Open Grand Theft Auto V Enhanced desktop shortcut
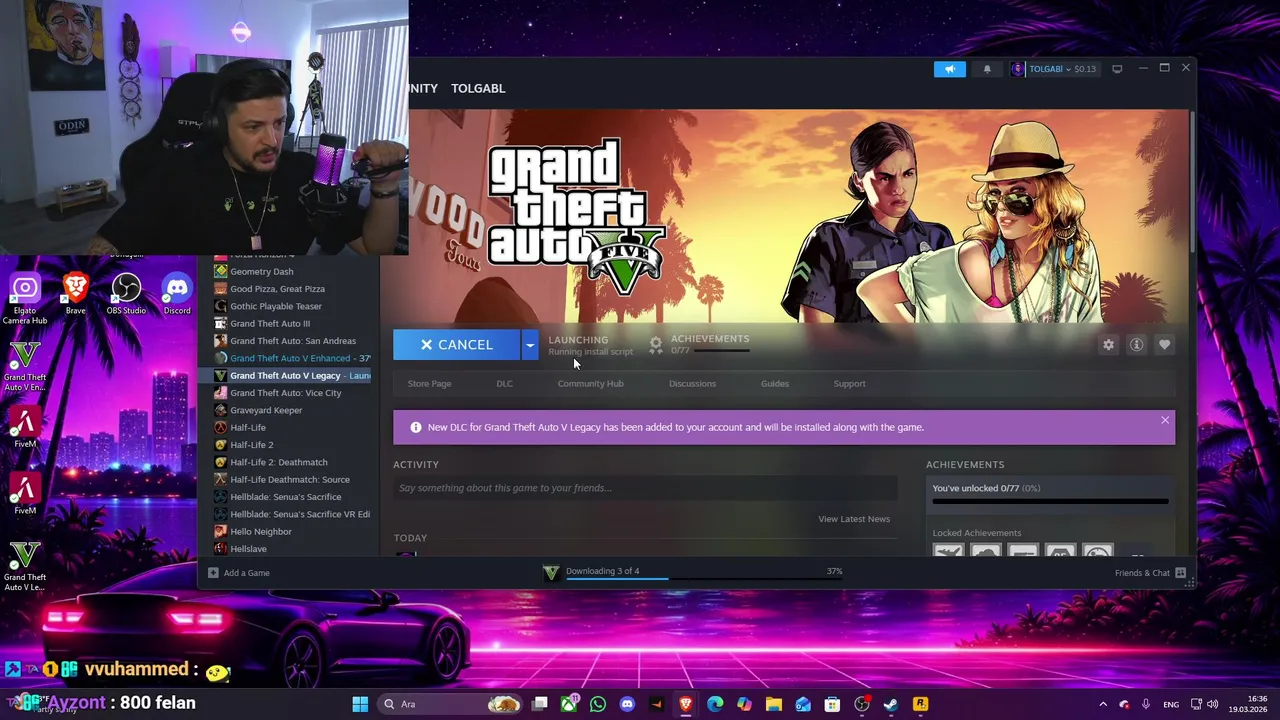The width and height of the screenshot is (1280, 720). (x=25, y=366)
